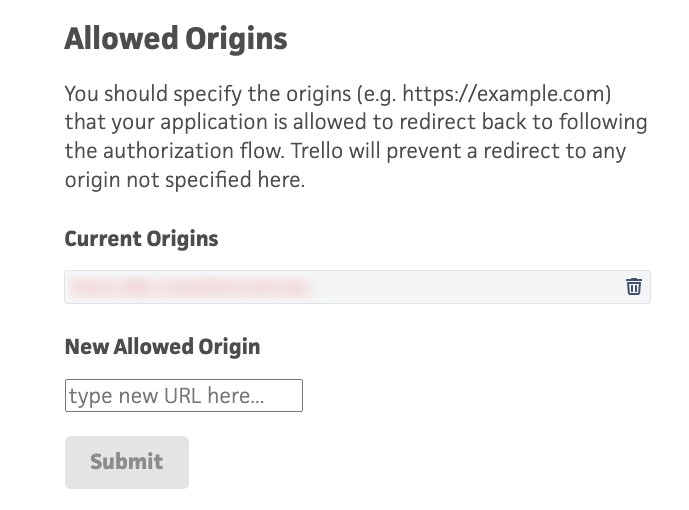Viewport: 689px width, 510px height.
Task: Delete the current origin with trash icon
Action: (634, 287)
